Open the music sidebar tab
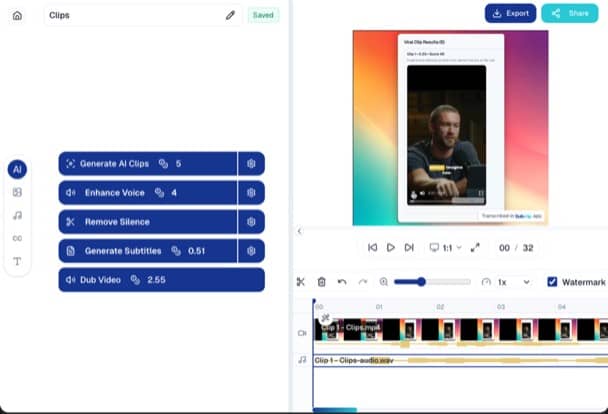 pos(17,215)
